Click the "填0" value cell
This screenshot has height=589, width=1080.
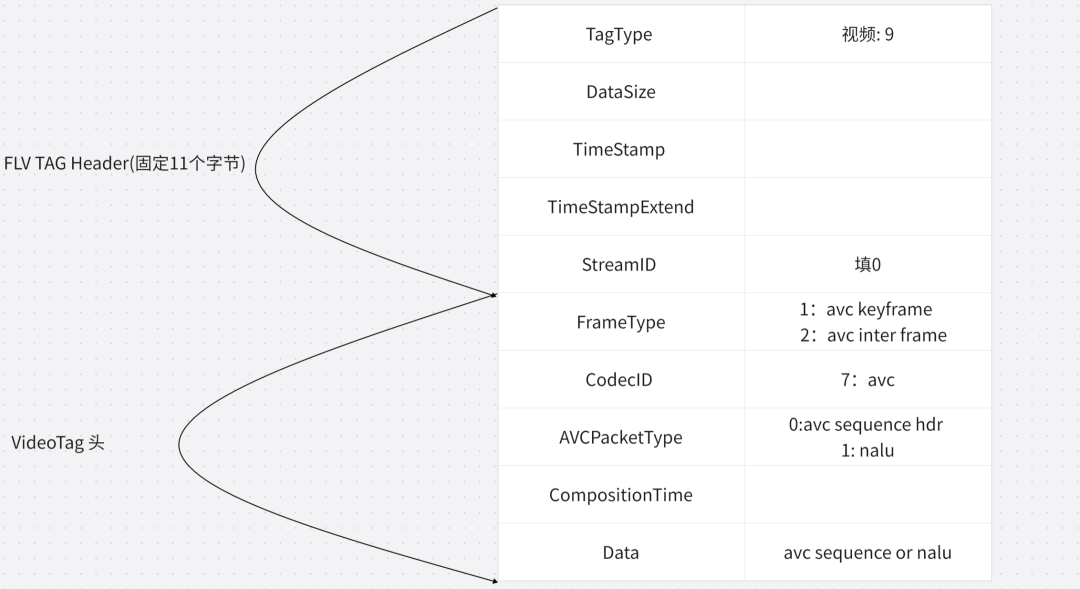[x=867, y=265]
